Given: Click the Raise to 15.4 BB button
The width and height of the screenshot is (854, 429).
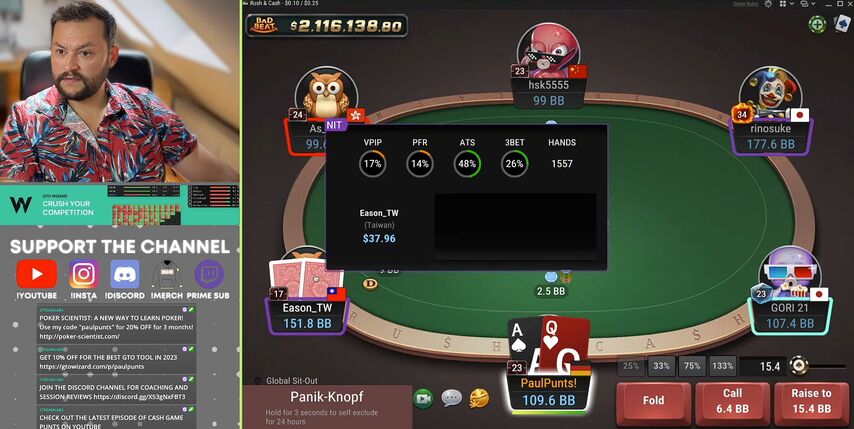Looking at the screenshot, I should tap(812, 401).
